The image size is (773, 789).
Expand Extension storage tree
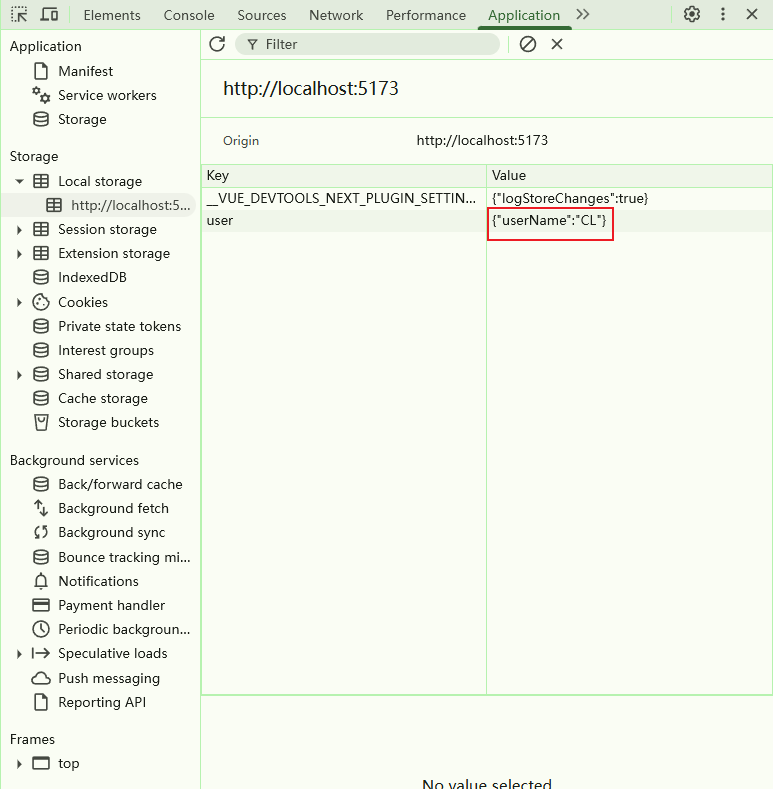[x=19, y=254]
